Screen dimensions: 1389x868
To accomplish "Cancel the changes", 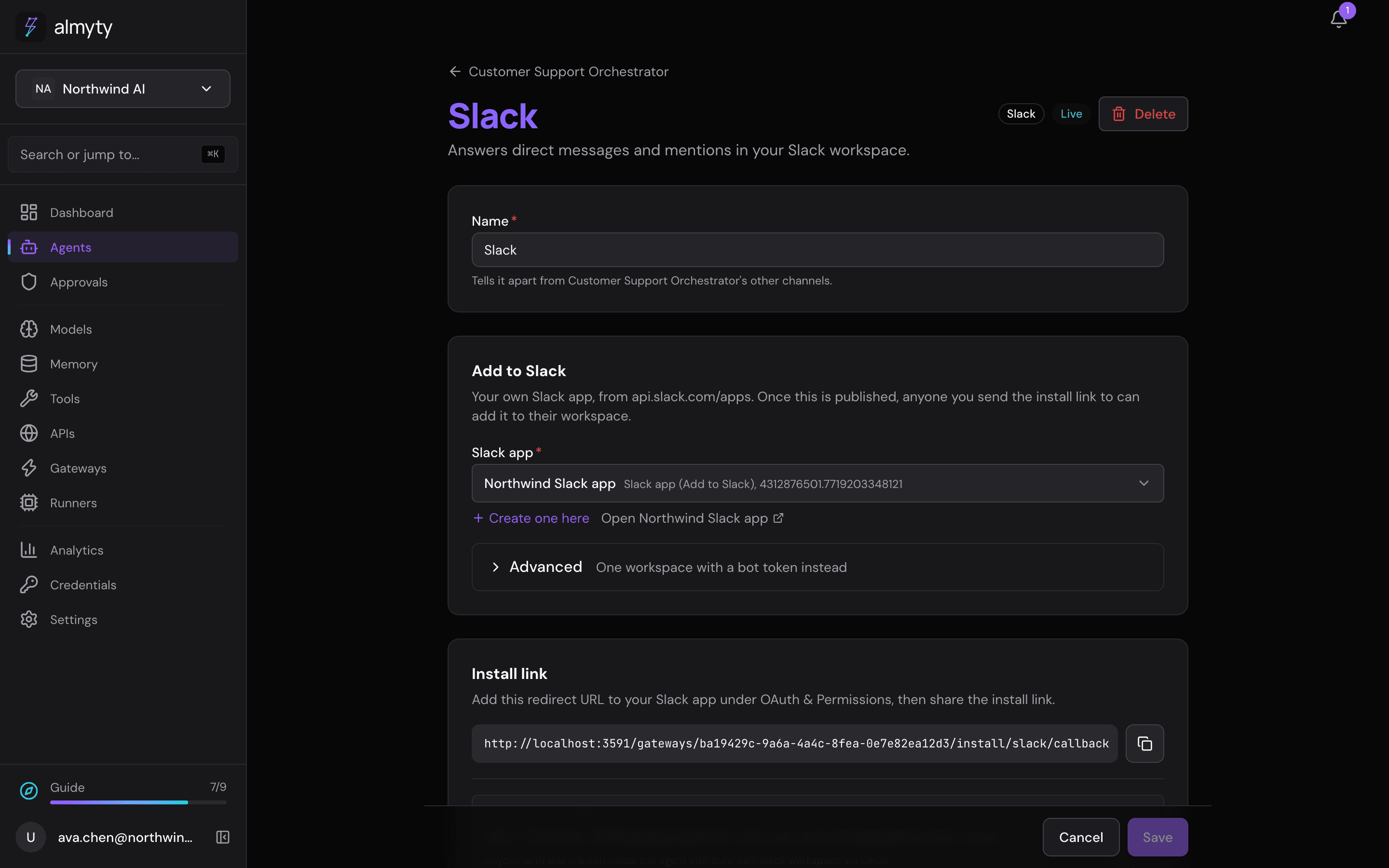I will pos(1081,837).
